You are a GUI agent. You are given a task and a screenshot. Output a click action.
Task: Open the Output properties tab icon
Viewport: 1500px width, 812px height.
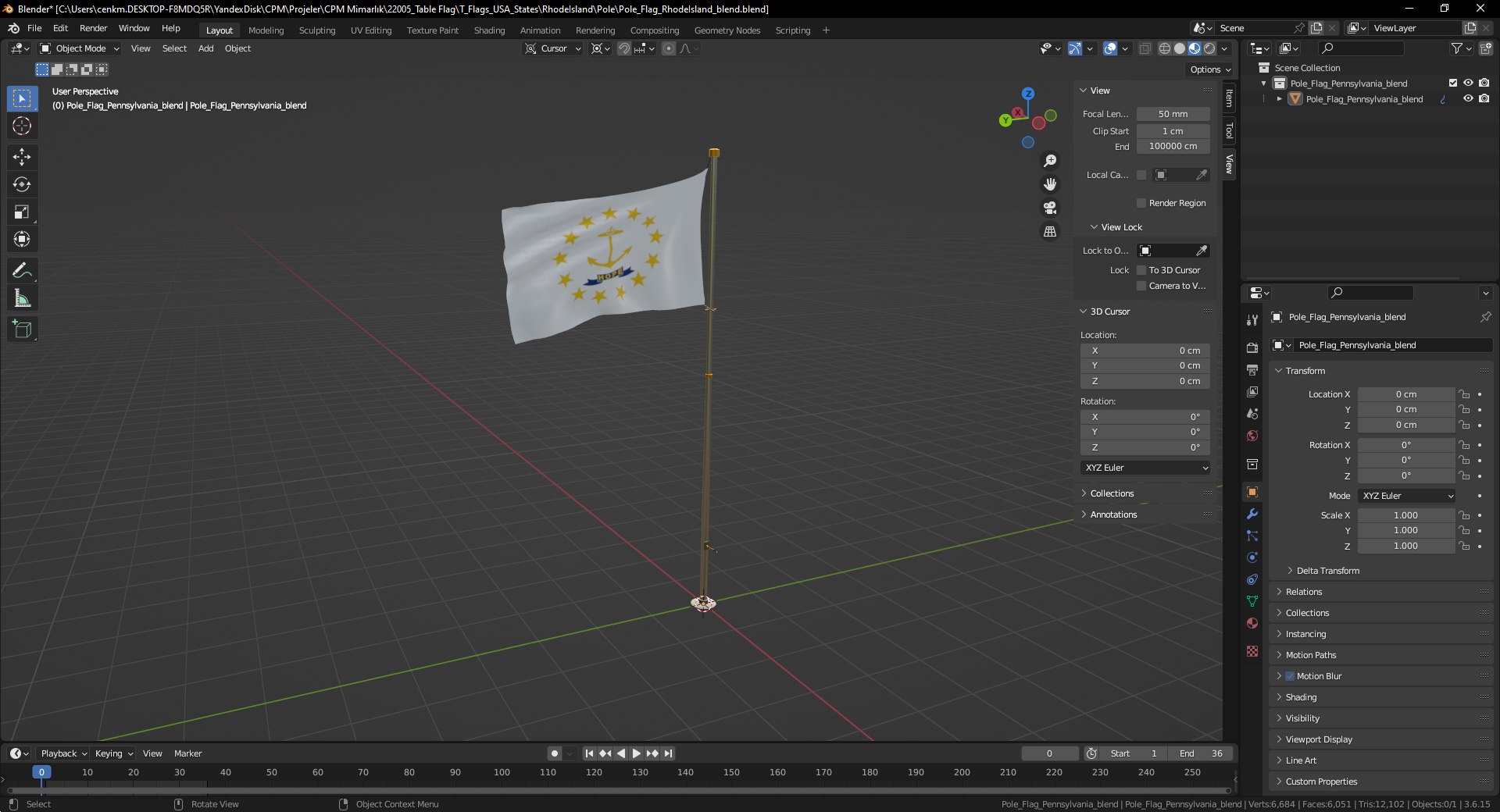click(1252, 369)
